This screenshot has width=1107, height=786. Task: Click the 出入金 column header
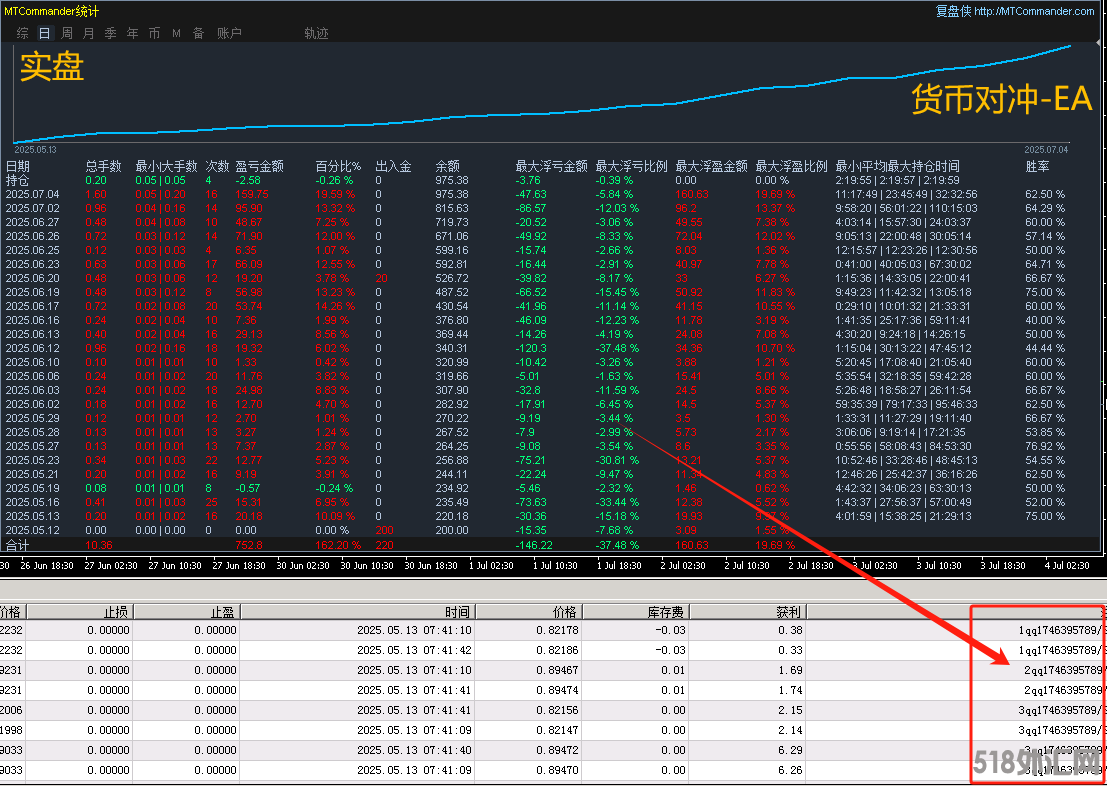pos(393,167)
